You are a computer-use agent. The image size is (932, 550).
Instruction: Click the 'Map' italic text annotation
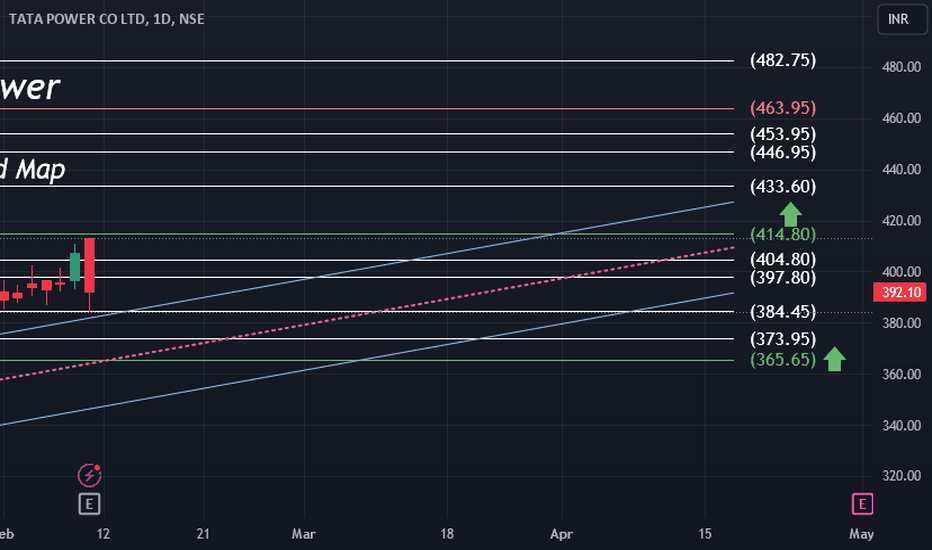click(40, 170)
